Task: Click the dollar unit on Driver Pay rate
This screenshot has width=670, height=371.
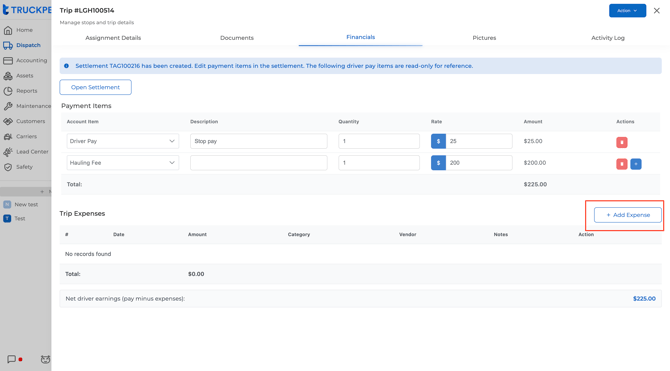Action: (438, 141)
